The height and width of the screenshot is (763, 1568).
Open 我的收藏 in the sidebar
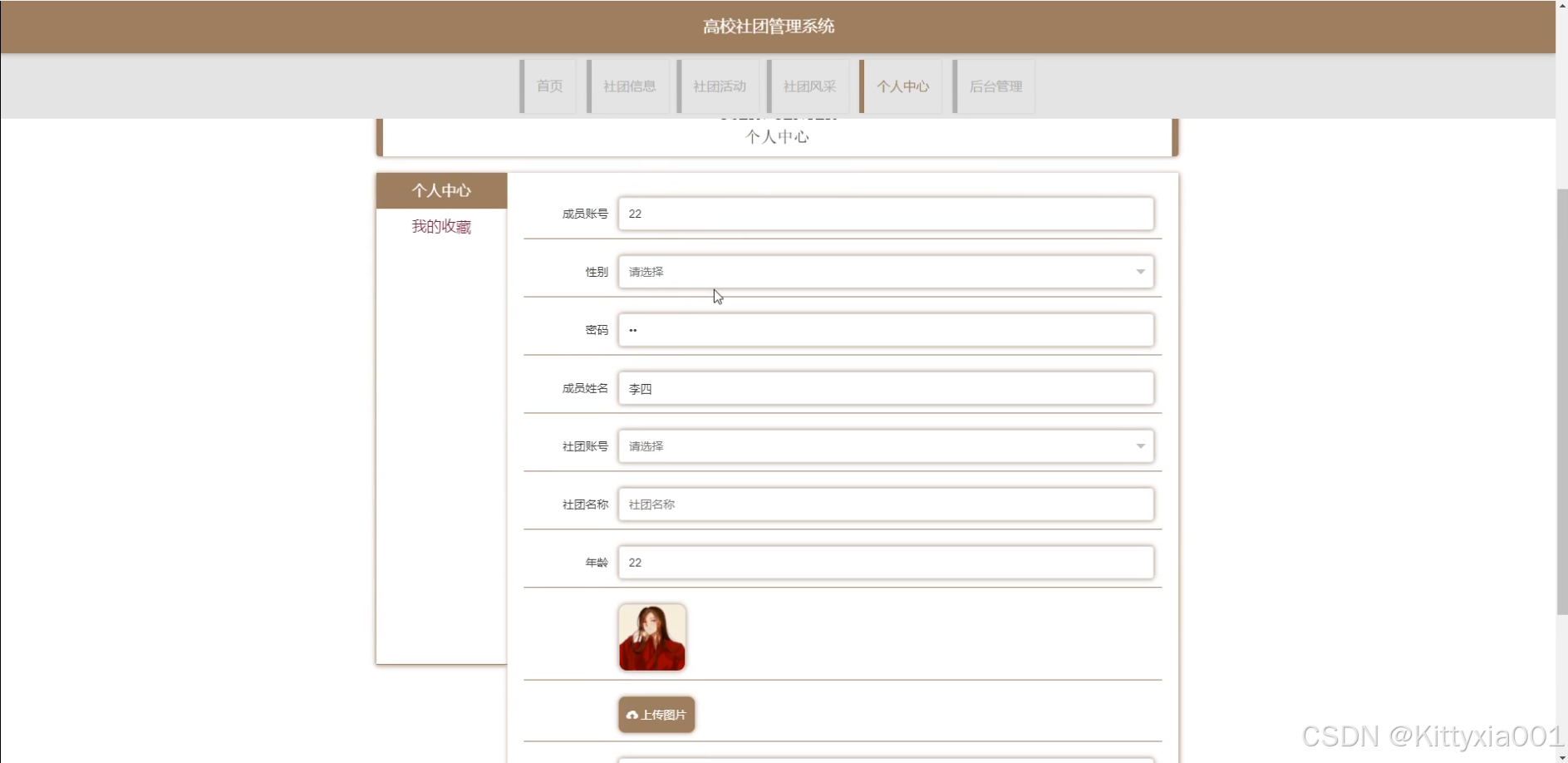(x=441, y=226)
